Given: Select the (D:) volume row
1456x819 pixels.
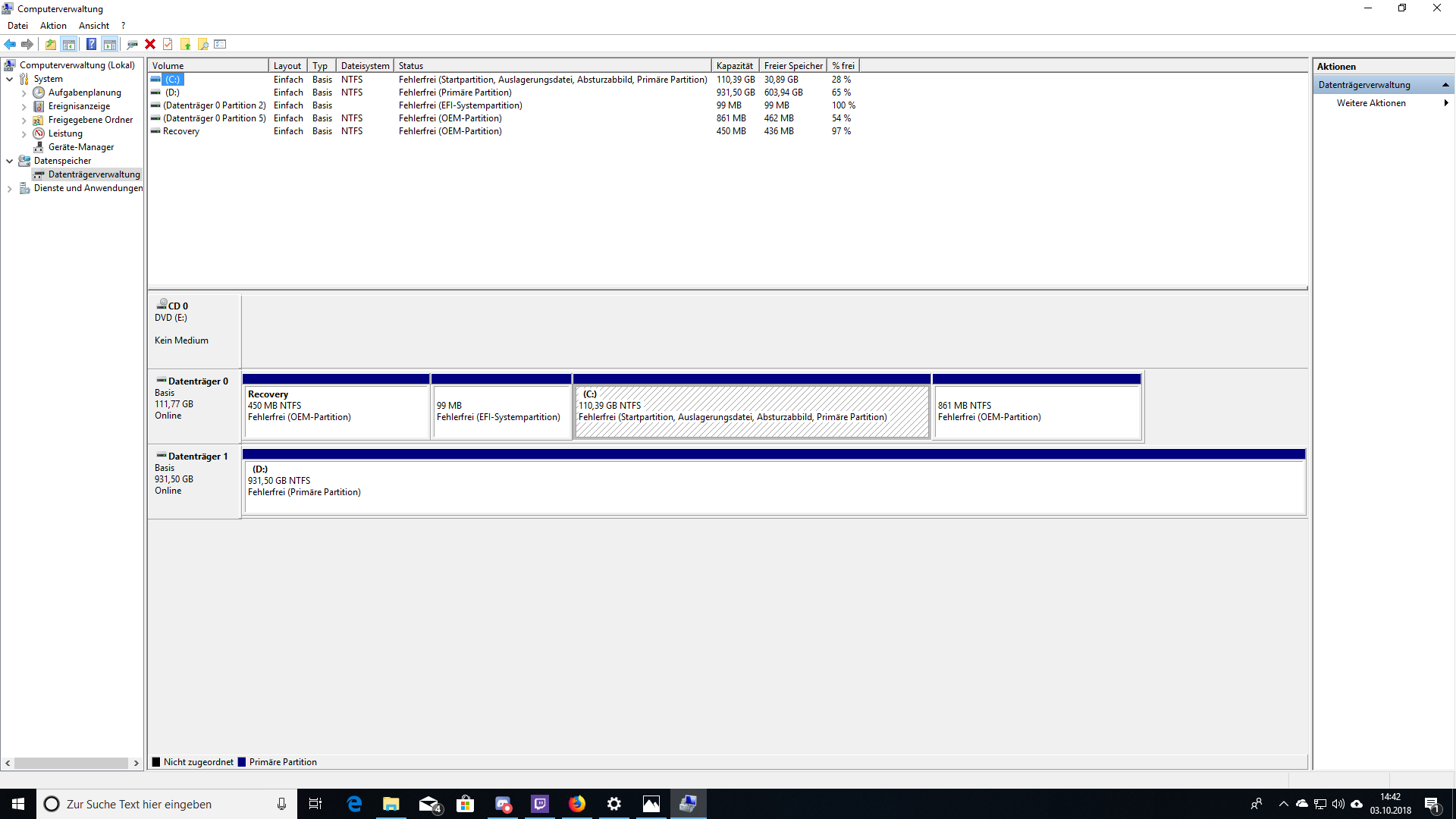Looking at the screenshot, I should click(504, 93).
